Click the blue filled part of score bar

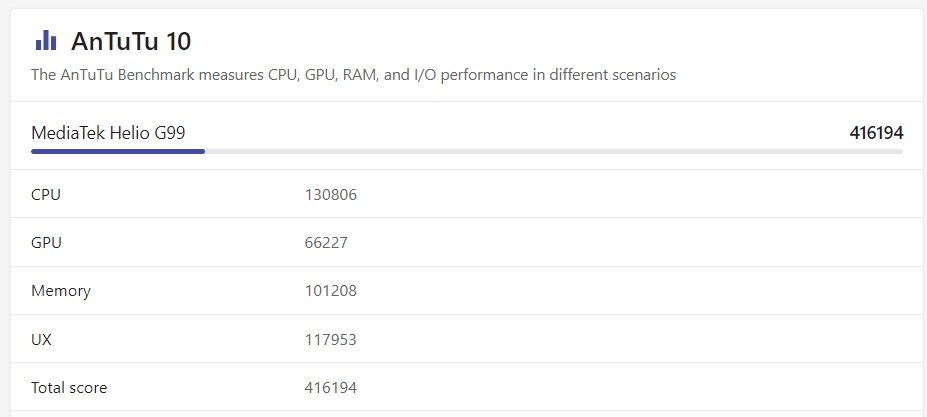tap(118, 152)
